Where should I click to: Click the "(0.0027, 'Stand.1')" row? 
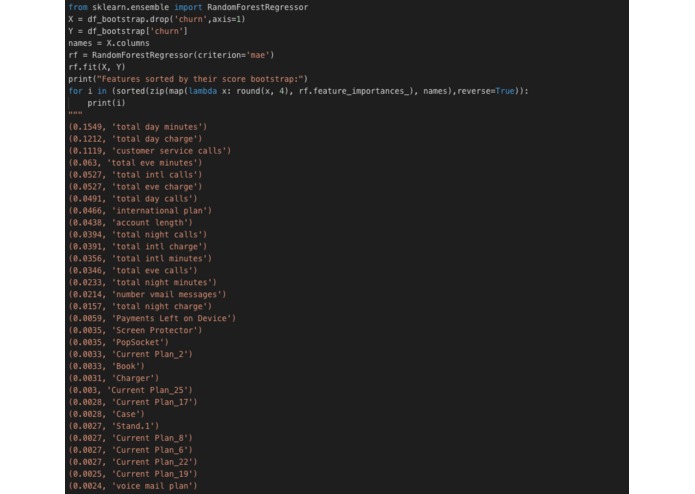click(x=113, y=426)
